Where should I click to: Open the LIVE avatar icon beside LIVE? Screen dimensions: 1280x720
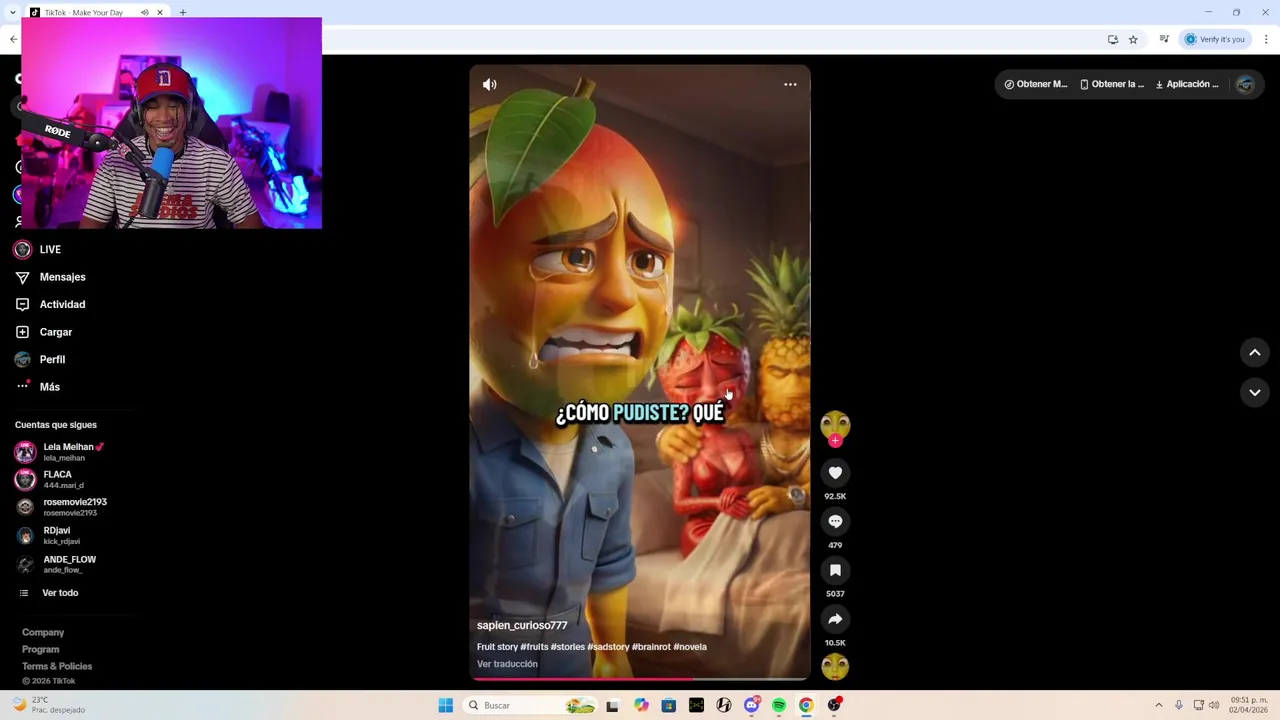click(22, 249)
